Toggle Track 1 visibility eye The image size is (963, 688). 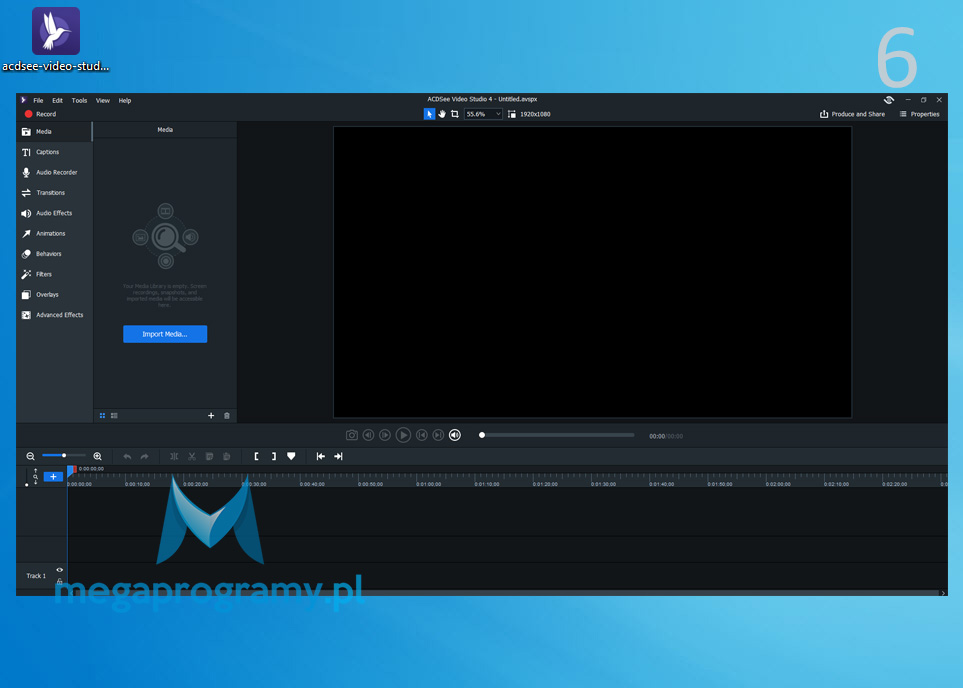[x=60, y=570]
